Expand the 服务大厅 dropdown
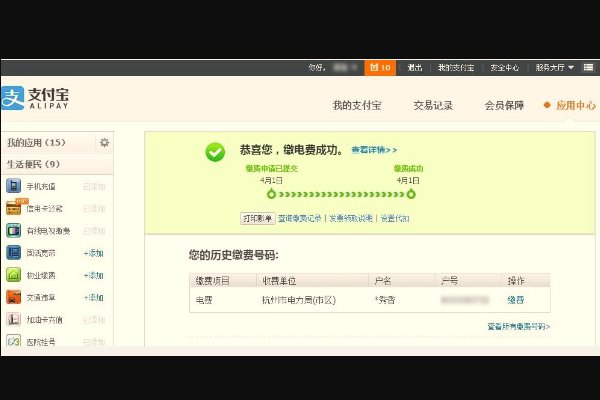 554,68
